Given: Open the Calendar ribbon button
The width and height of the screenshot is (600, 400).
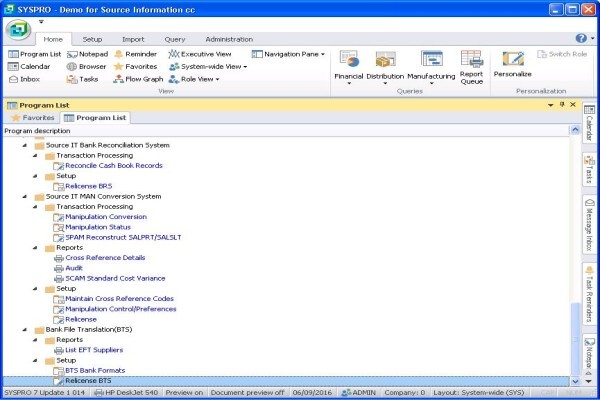Looking at the screenshot, I should [29, 67].
